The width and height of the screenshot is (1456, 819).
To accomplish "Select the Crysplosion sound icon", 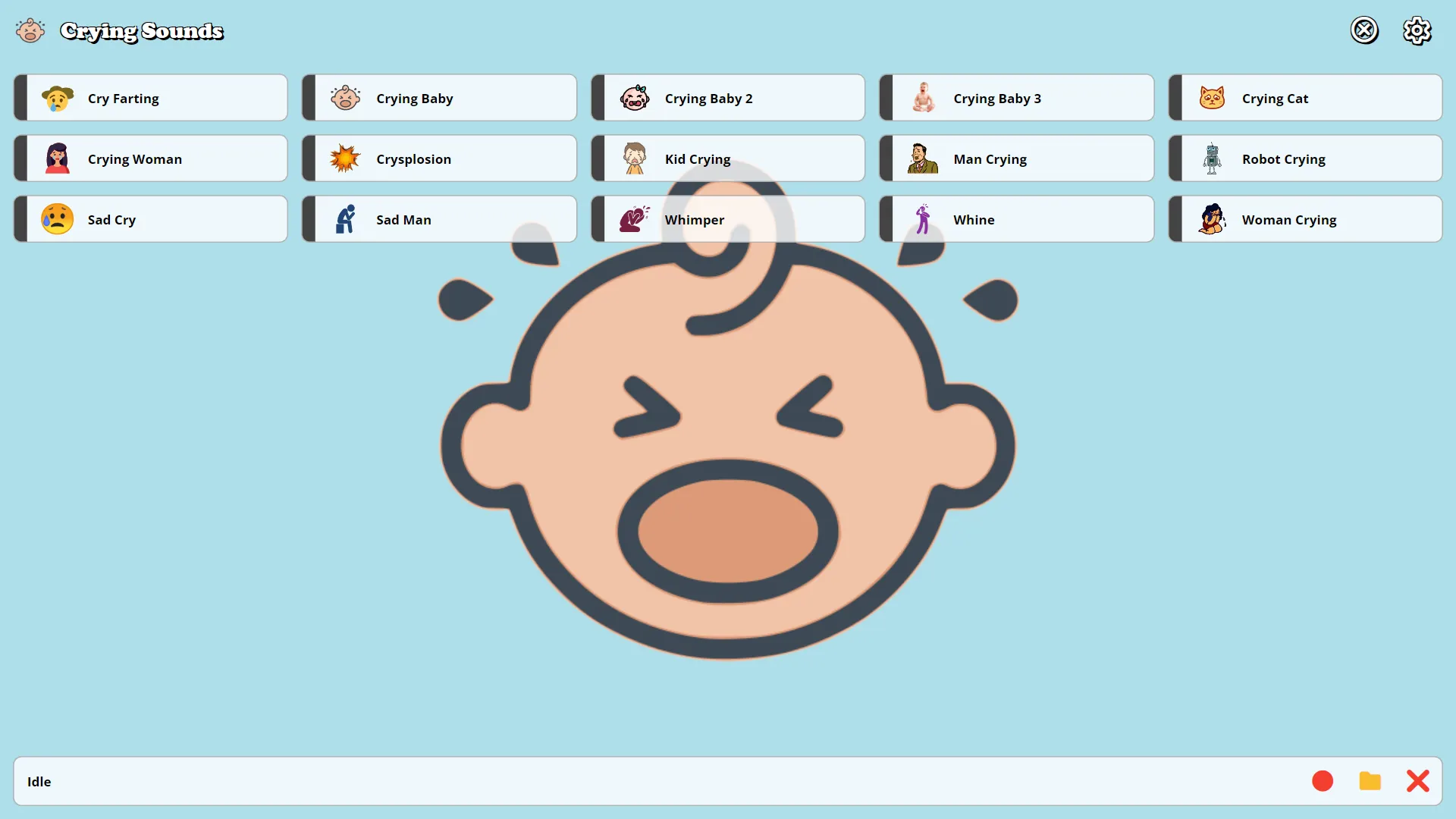I will click(x=345, y=158).
